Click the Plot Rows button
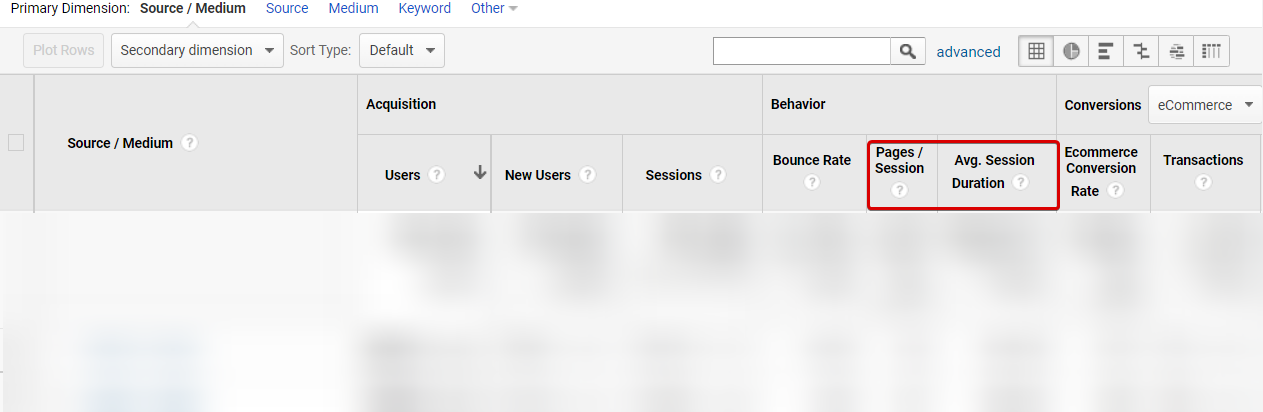1263x412 pixels. click(x=63, y=50)
